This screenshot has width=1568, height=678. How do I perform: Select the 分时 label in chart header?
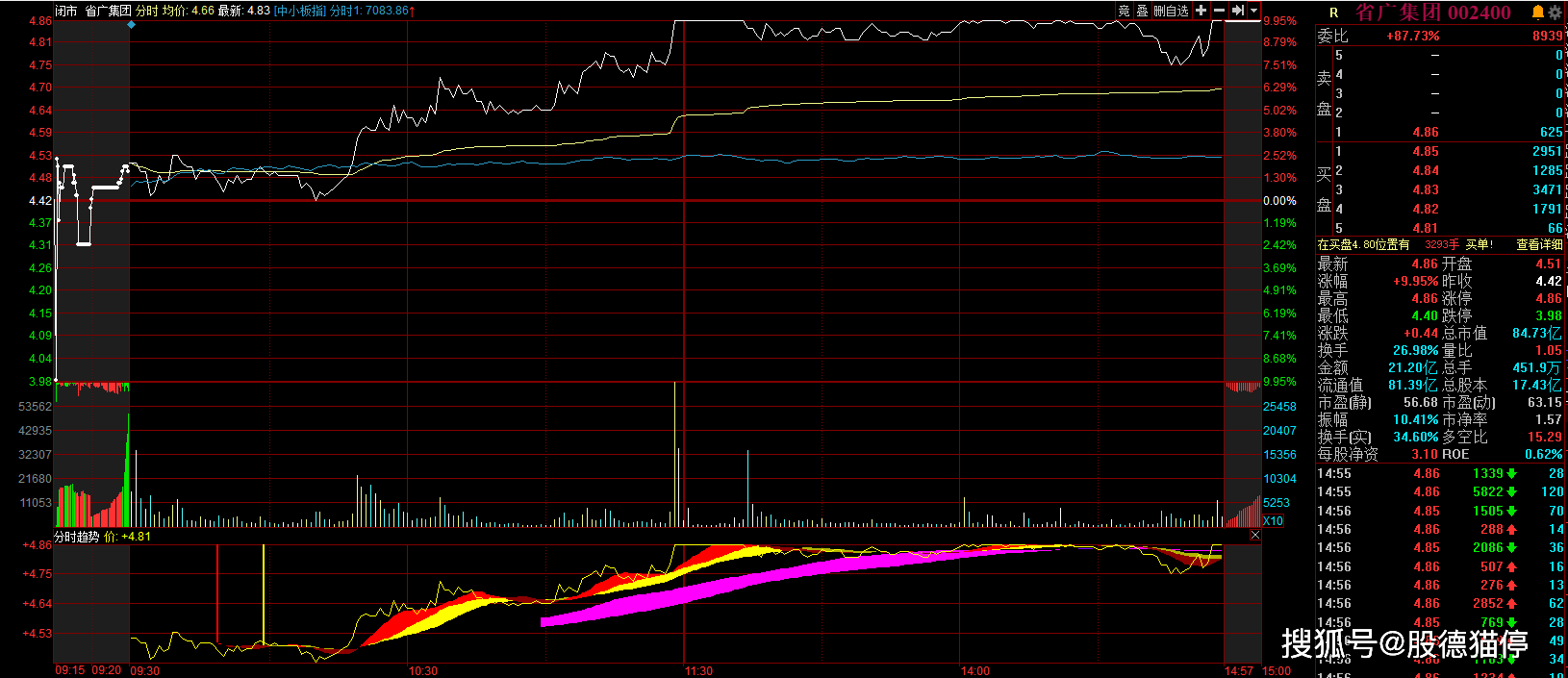[x=147, y=11]
